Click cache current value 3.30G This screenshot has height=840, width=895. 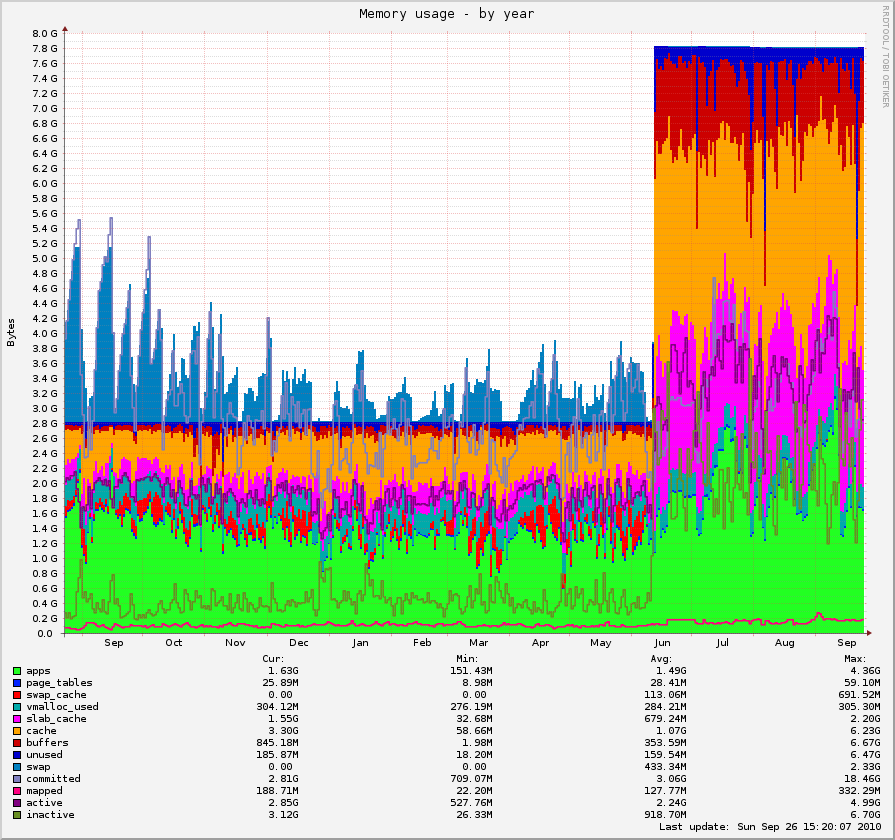(283, 731)
